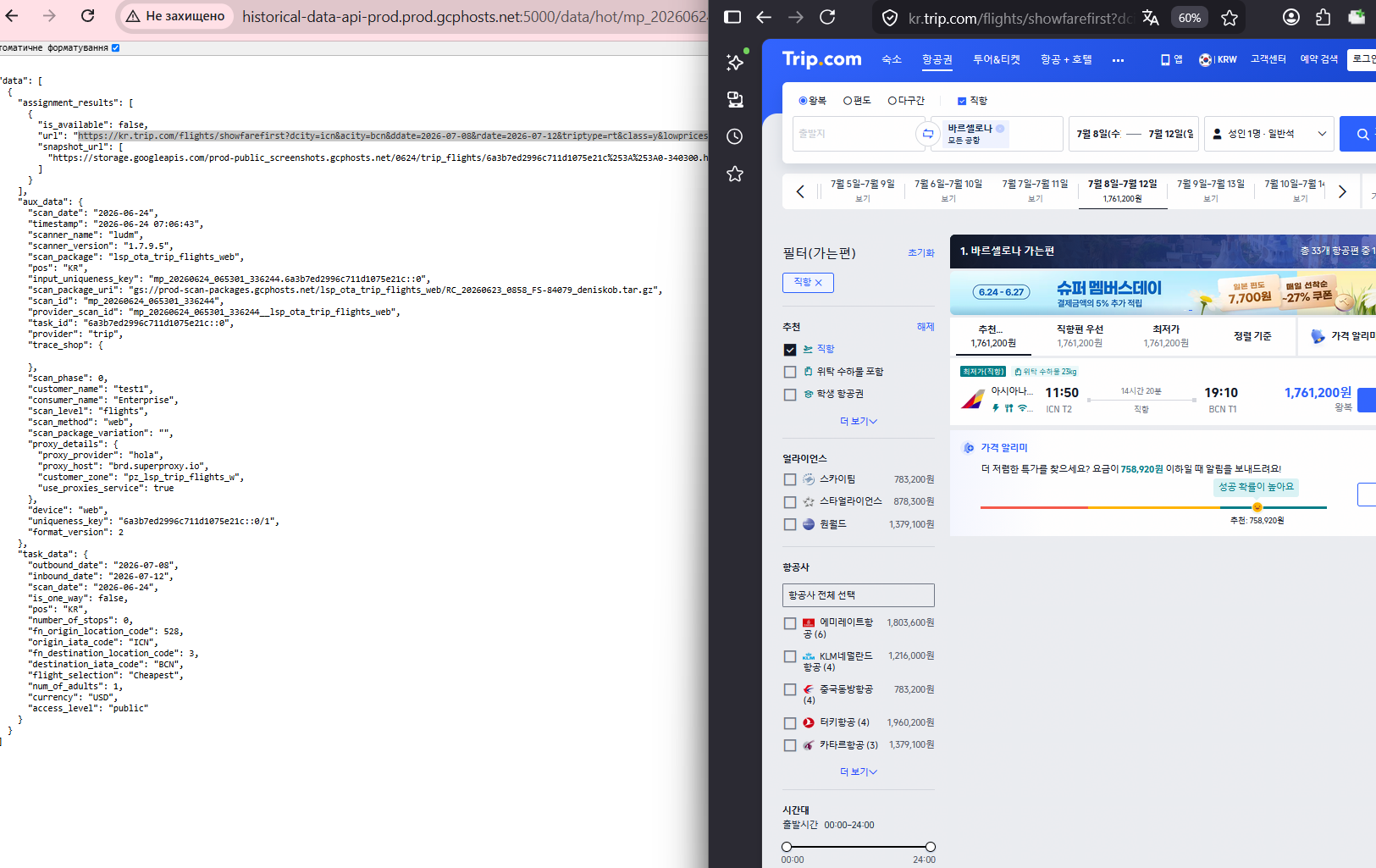
Task: Open the 숙소 tab in Trip.com header
Action: pyautogui.click(x=892, y=59)
